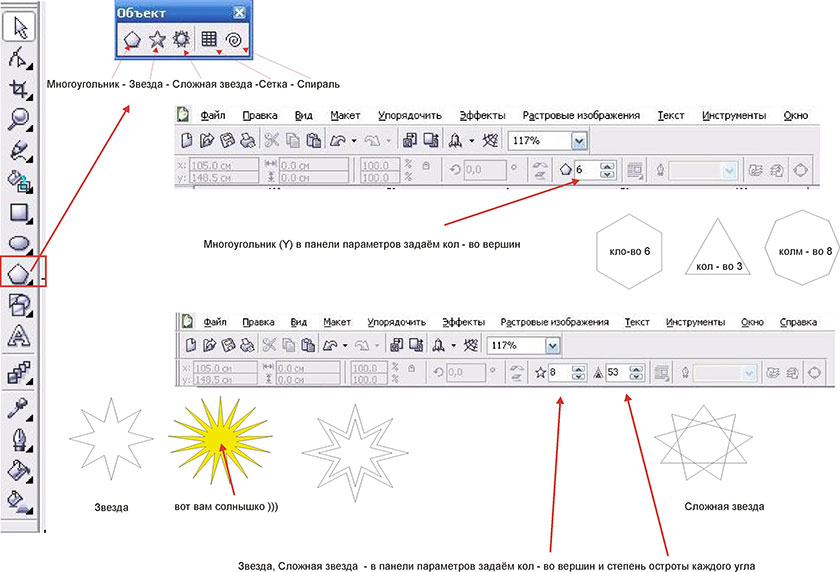840x572 pixels.
Task: Activate the Zoom magnifier tool
Action: coord(20,121)
